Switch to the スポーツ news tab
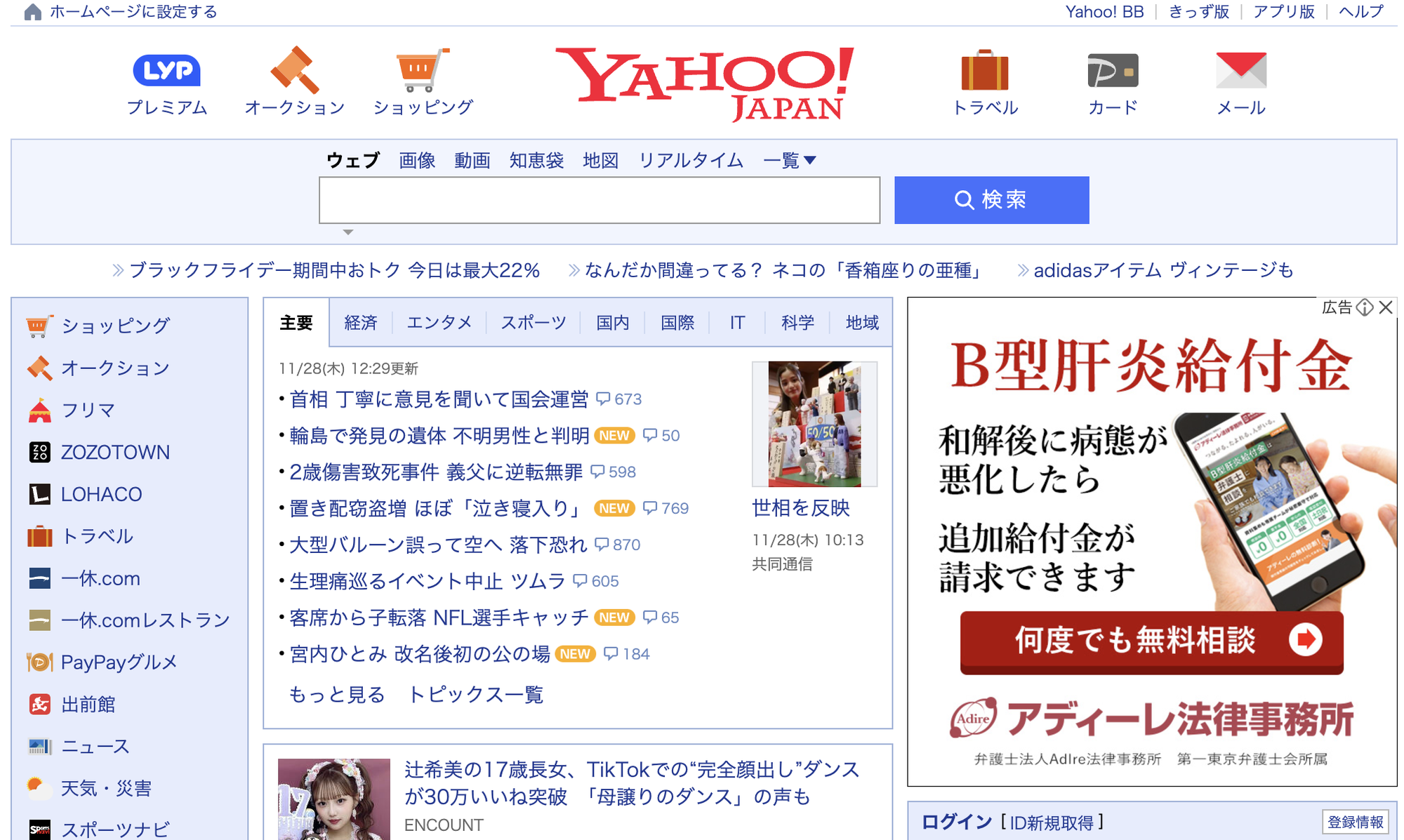The image size is (1404, 840). 534,323
